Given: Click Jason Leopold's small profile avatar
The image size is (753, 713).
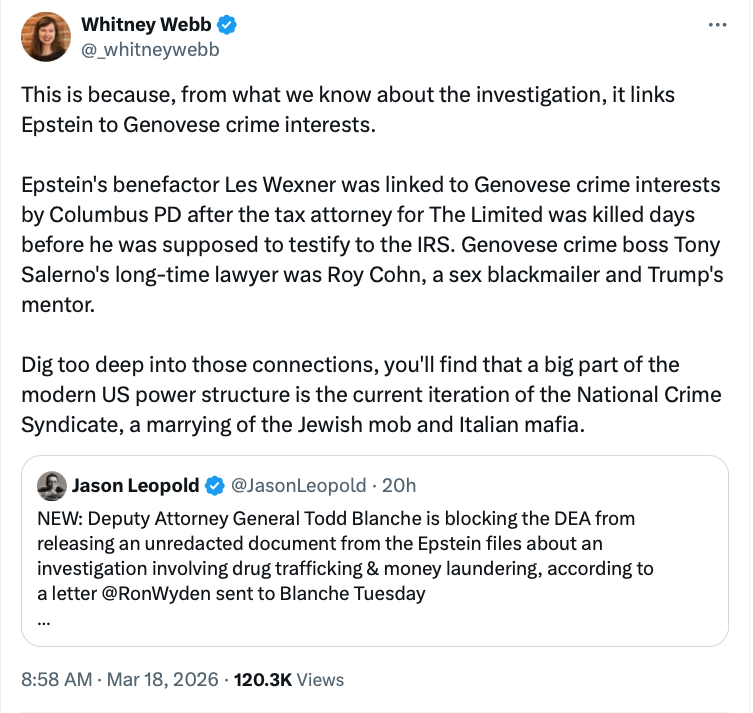Looking at the screenshot, I should [52, 486].
